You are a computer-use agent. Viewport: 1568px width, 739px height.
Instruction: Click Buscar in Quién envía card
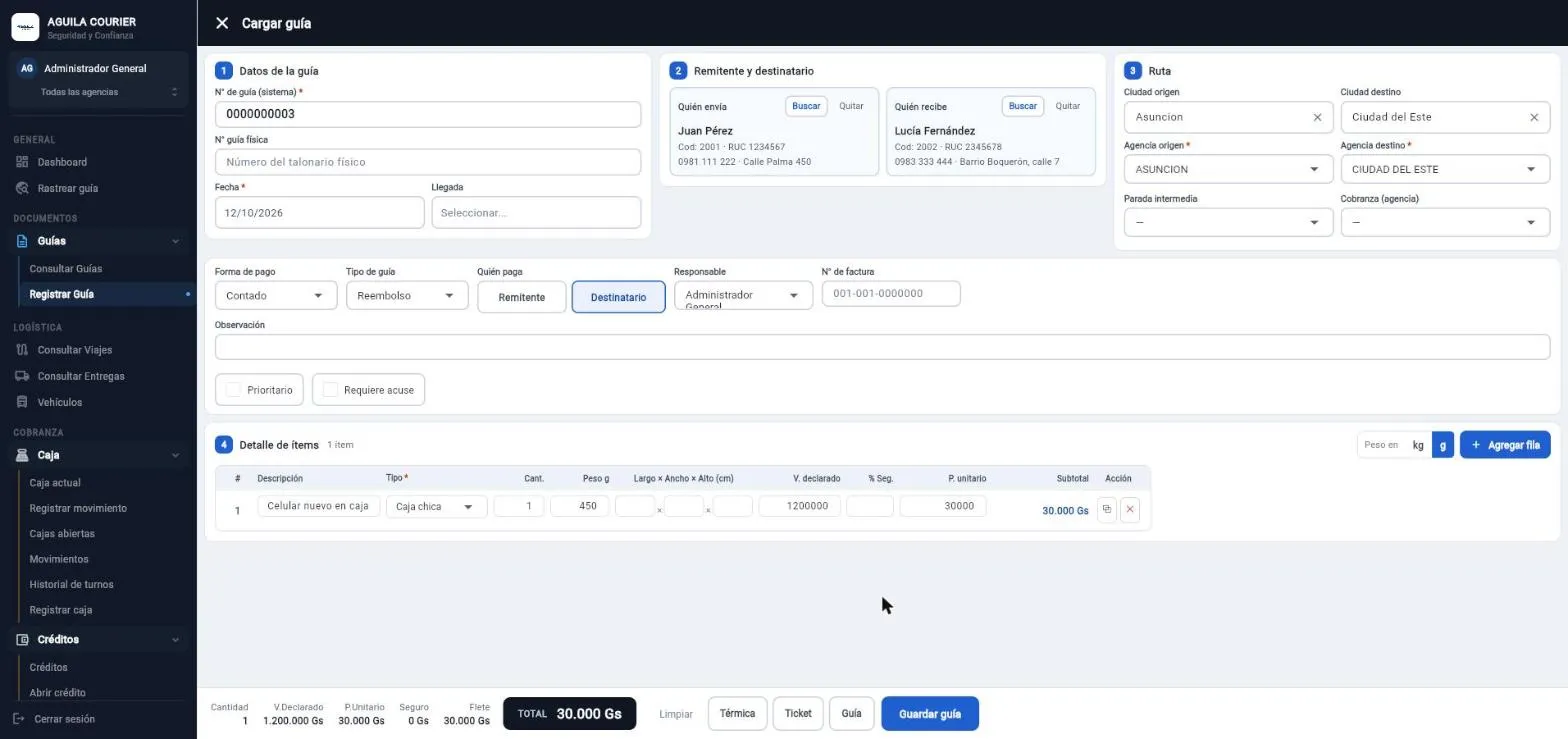coord(806,106)
